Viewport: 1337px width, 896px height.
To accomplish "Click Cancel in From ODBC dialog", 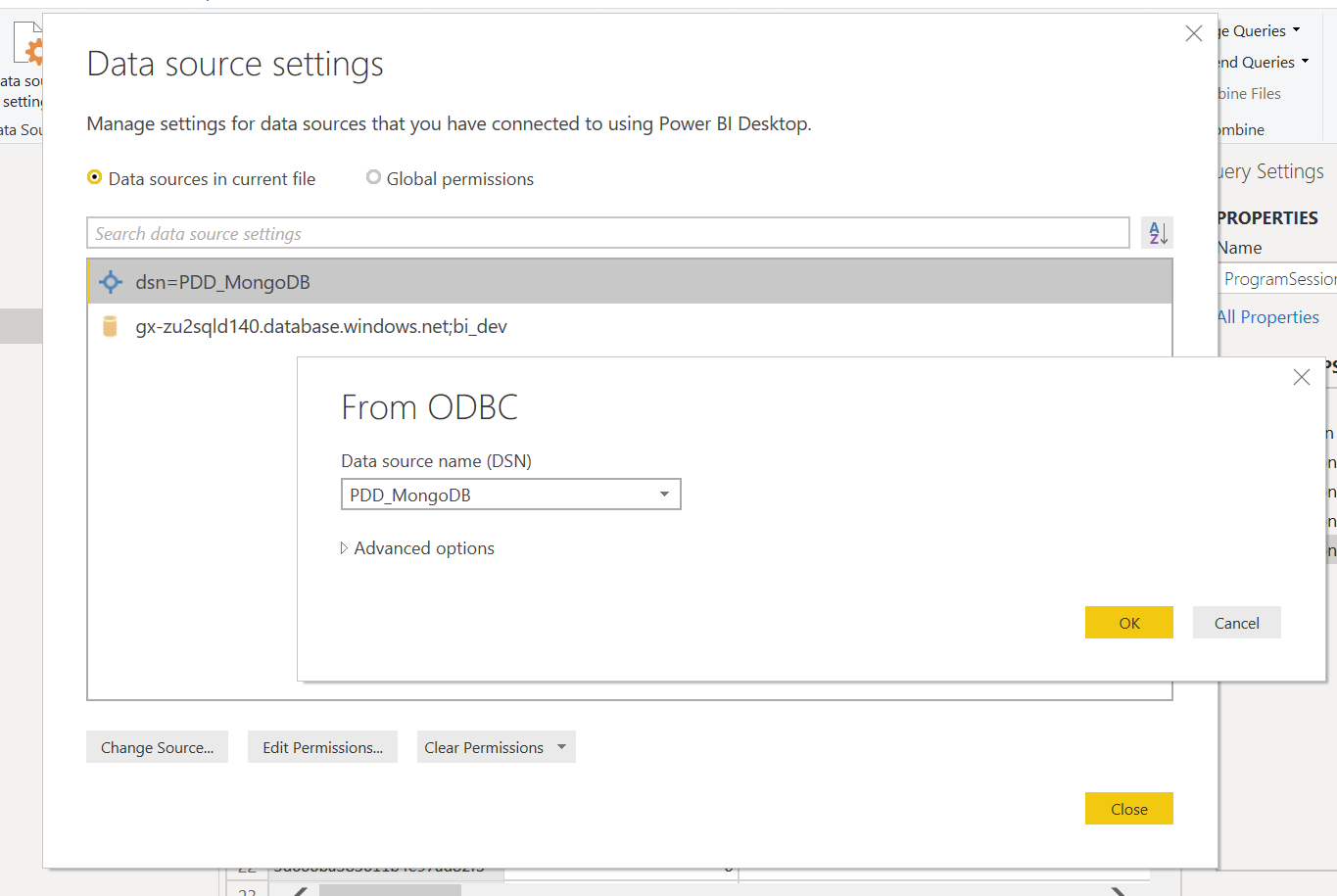I will pos(1236,623).
